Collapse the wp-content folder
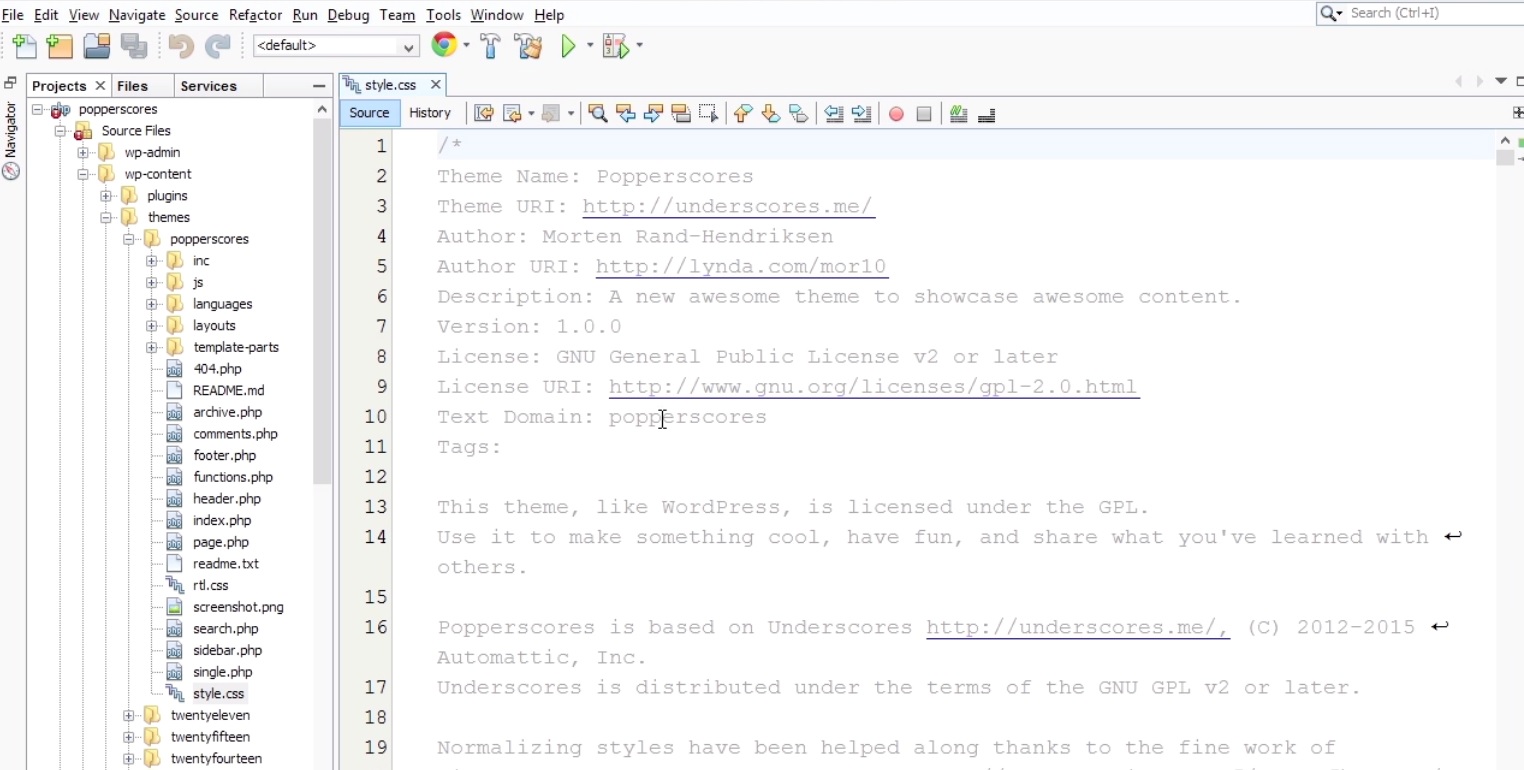The height and width of the screenshot is (770, 1524). tap(83, 174)
